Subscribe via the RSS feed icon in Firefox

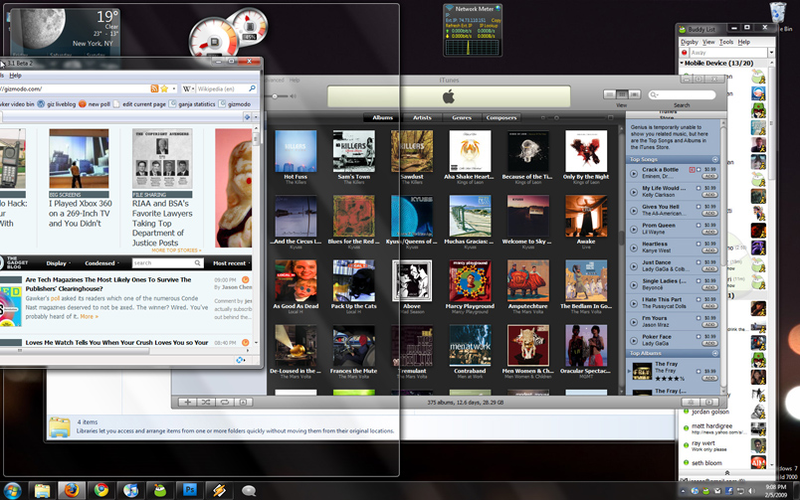[154, 89]
